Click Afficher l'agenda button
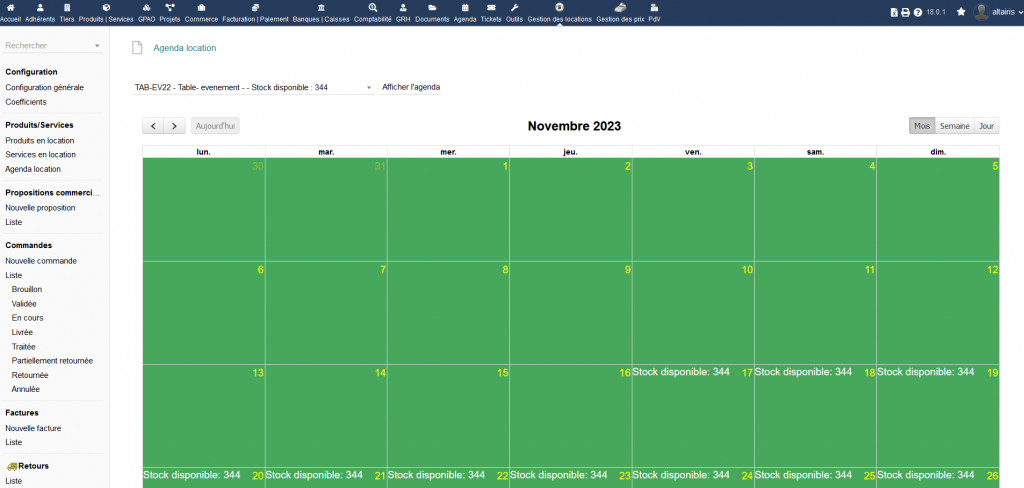The image size is (1024, 488). point(411,87)
